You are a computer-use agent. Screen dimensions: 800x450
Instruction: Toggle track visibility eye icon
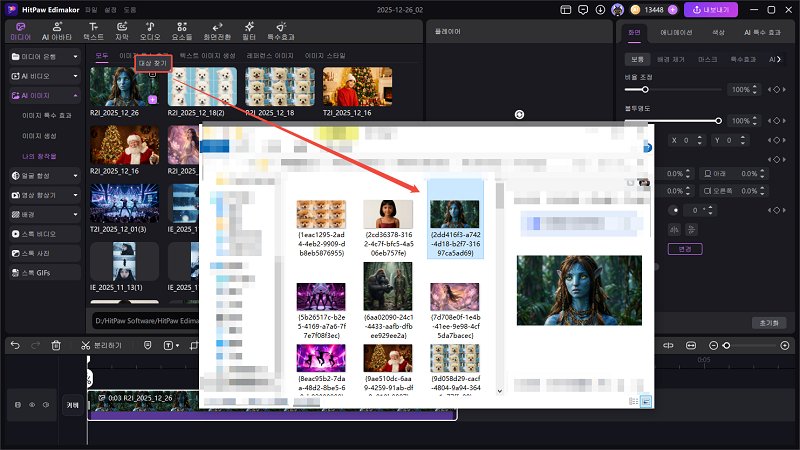31,405
